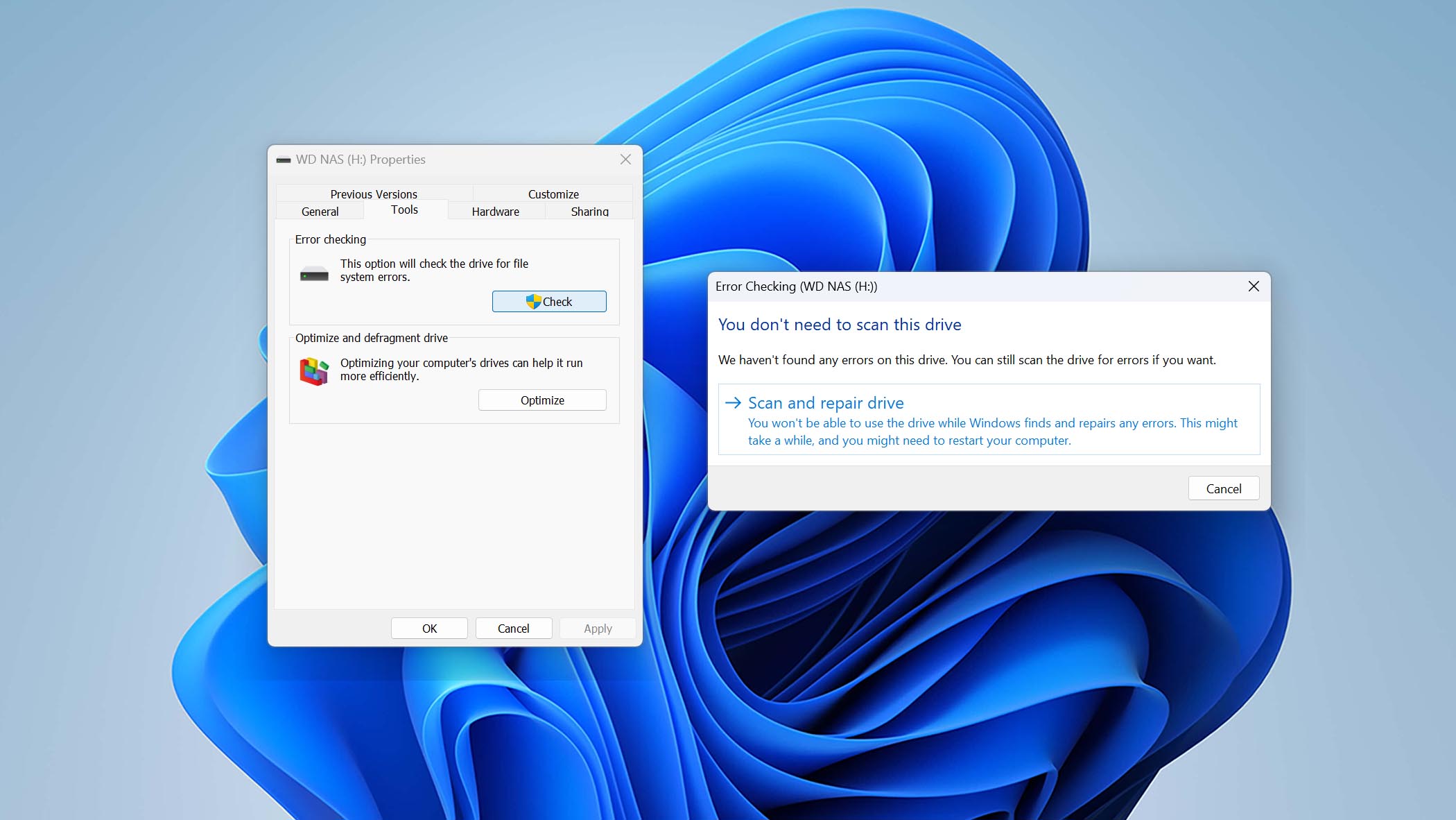Cancel the Error Checking dialog
The height and width of the screenshot is (820, 1456).
[x=1224, y=488]
